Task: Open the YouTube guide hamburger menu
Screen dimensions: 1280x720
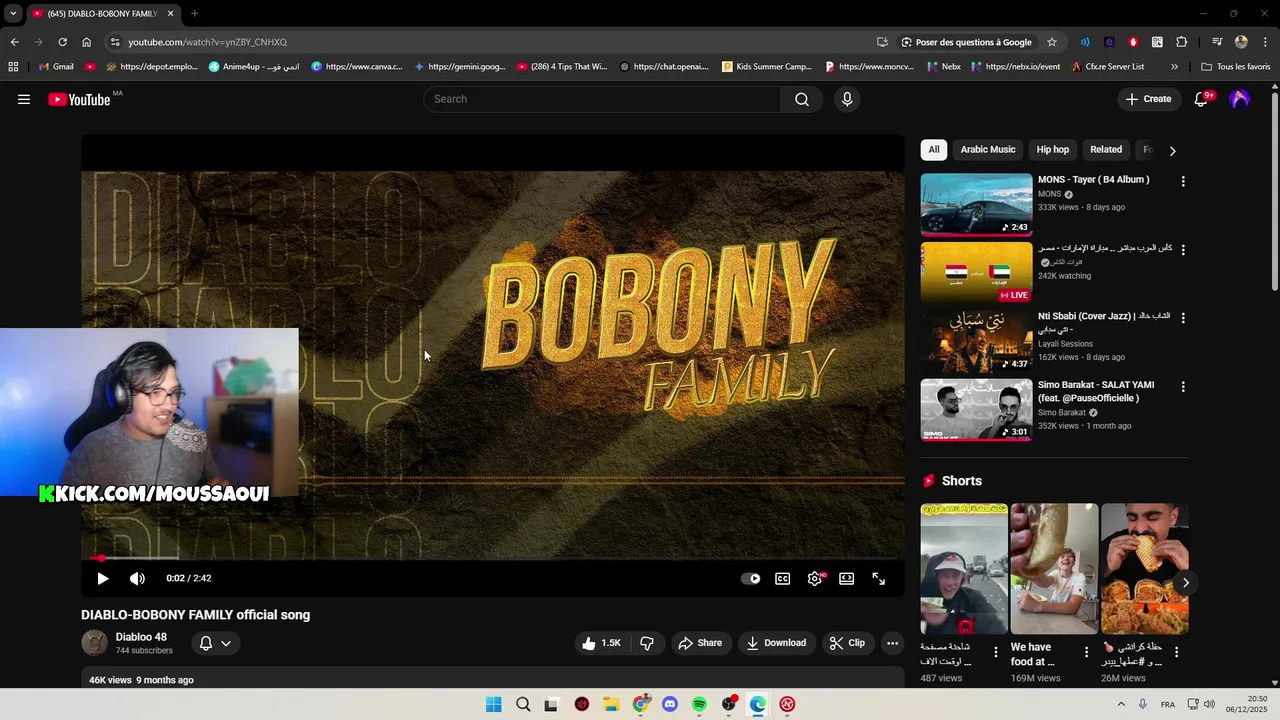Action: coord(24,99)
